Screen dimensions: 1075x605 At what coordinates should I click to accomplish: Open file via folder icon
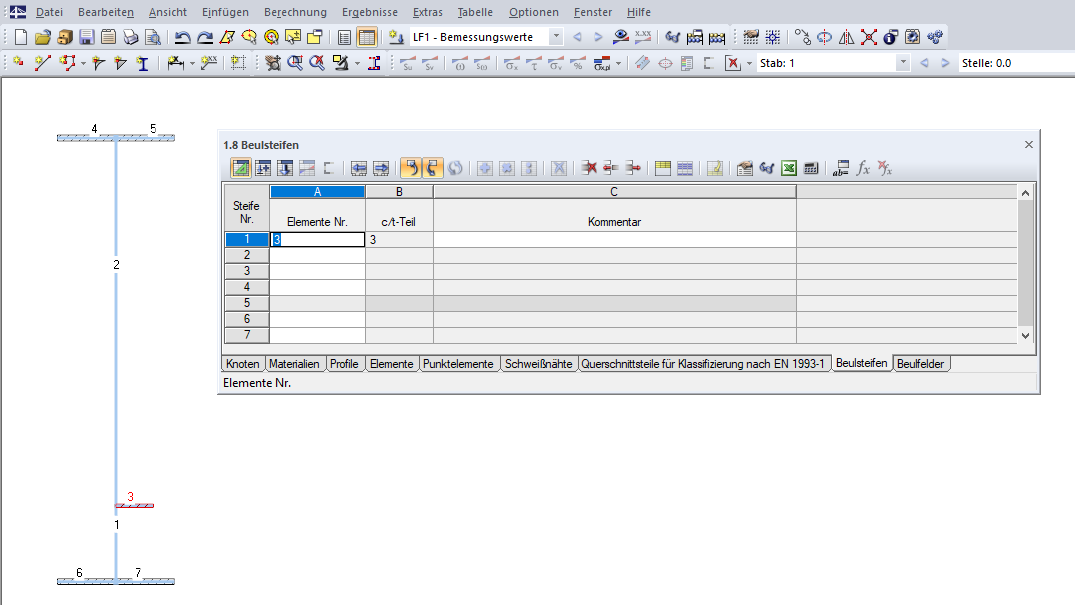point(43,37)
